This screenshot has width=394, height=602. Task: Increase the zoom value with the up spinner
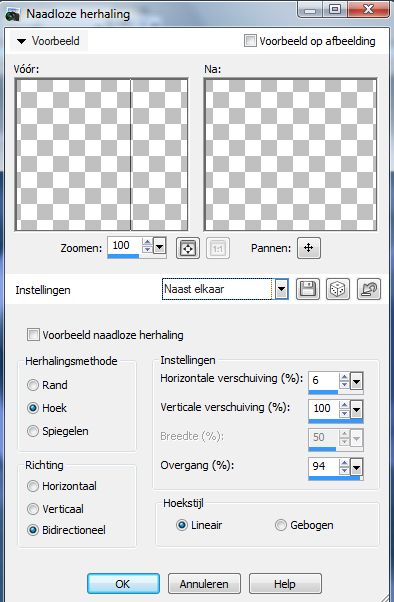click(147, 242)
